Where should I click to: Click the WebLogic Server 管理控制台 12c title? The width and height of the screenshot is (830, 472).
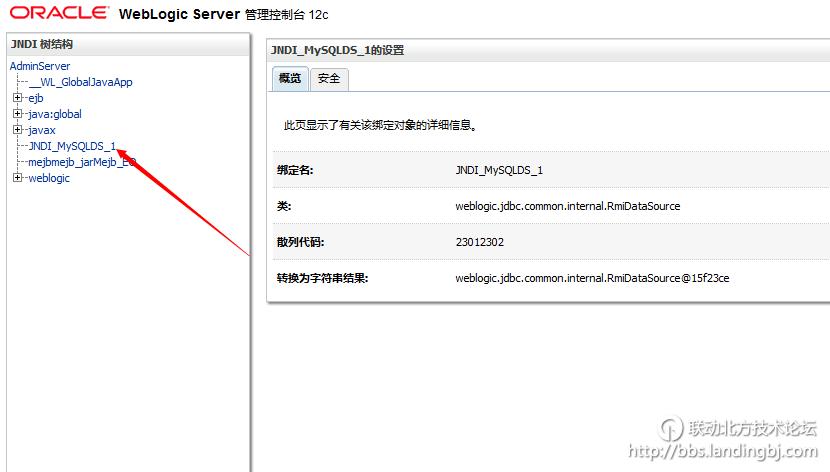click(x=223, y=14)
